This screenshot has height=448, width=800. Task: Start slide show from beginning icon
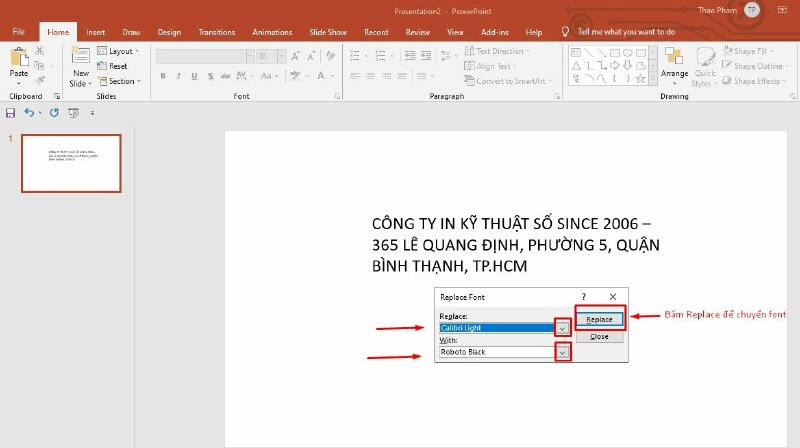[x=73, y=113]
